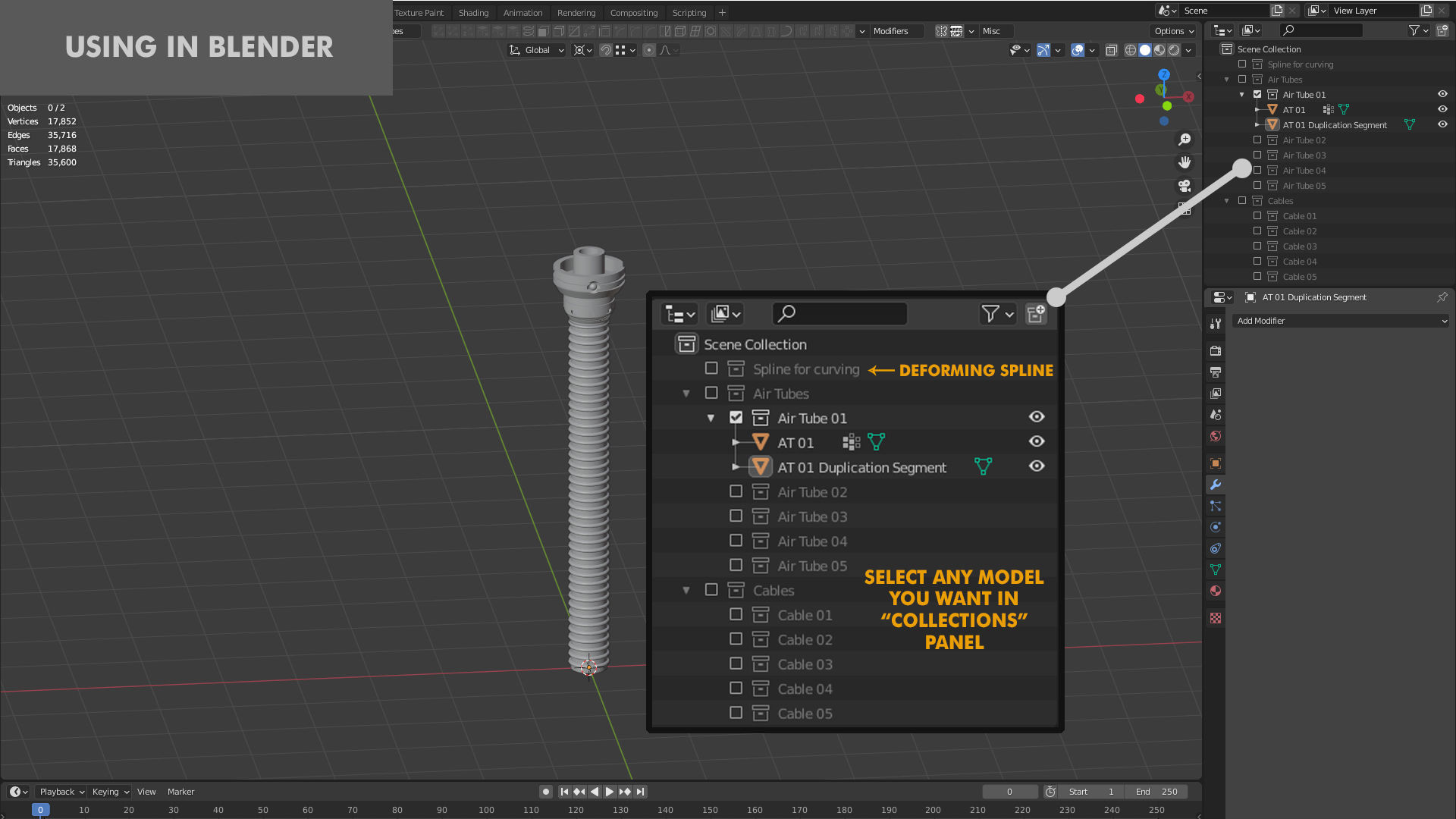Toggle viewport overlays display button
This screenshot has width=1456, height=819.
click(x=1078, y=50)
